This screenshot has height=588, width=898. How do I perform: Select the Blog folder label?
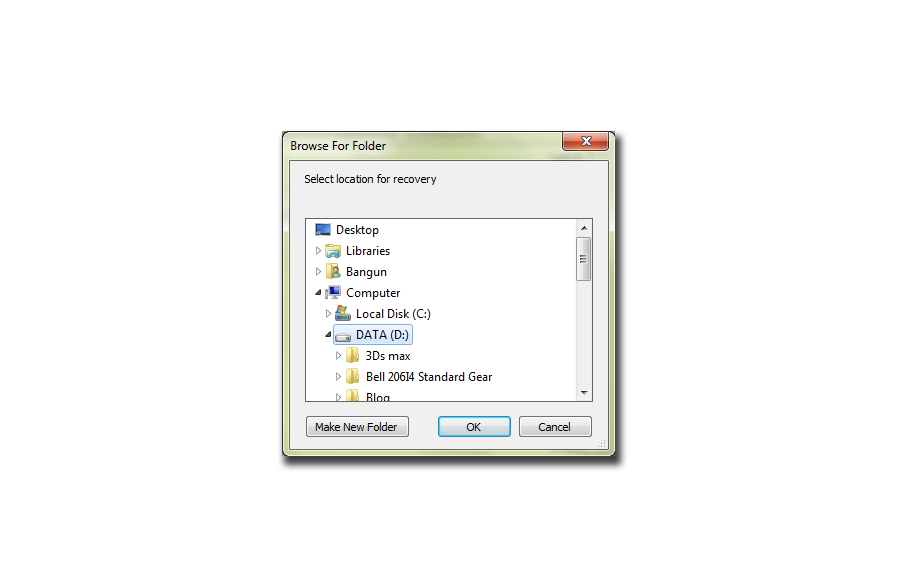point(378,397)
